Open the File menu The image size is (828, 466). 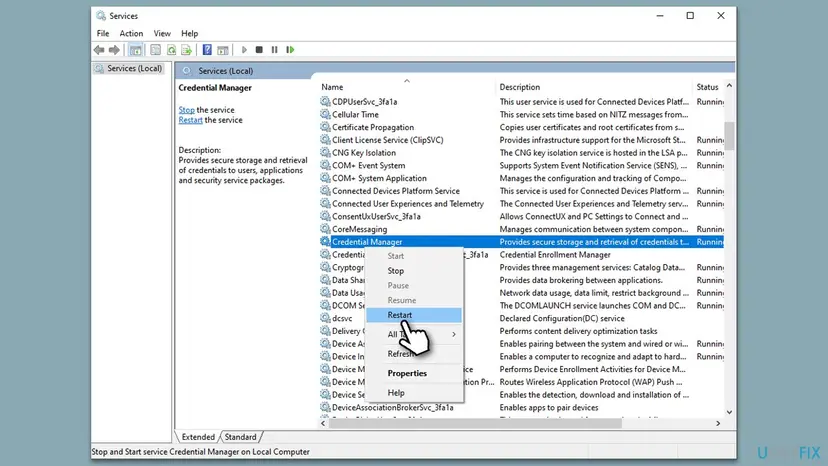click(x=103, y=33)
